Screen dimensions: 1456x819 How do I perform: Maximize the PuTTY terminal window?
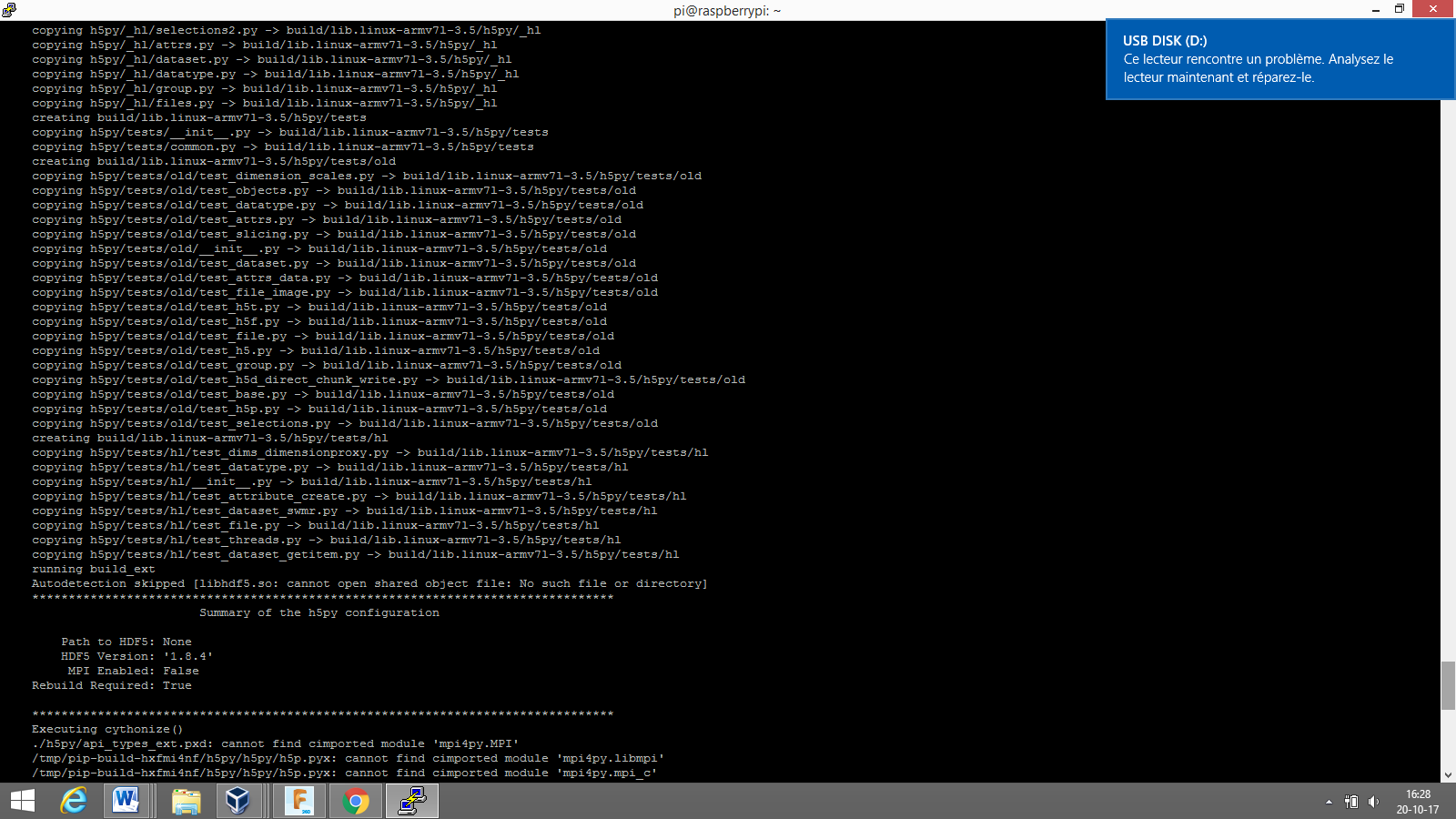pyautogui.click(x=1401, y=10)
